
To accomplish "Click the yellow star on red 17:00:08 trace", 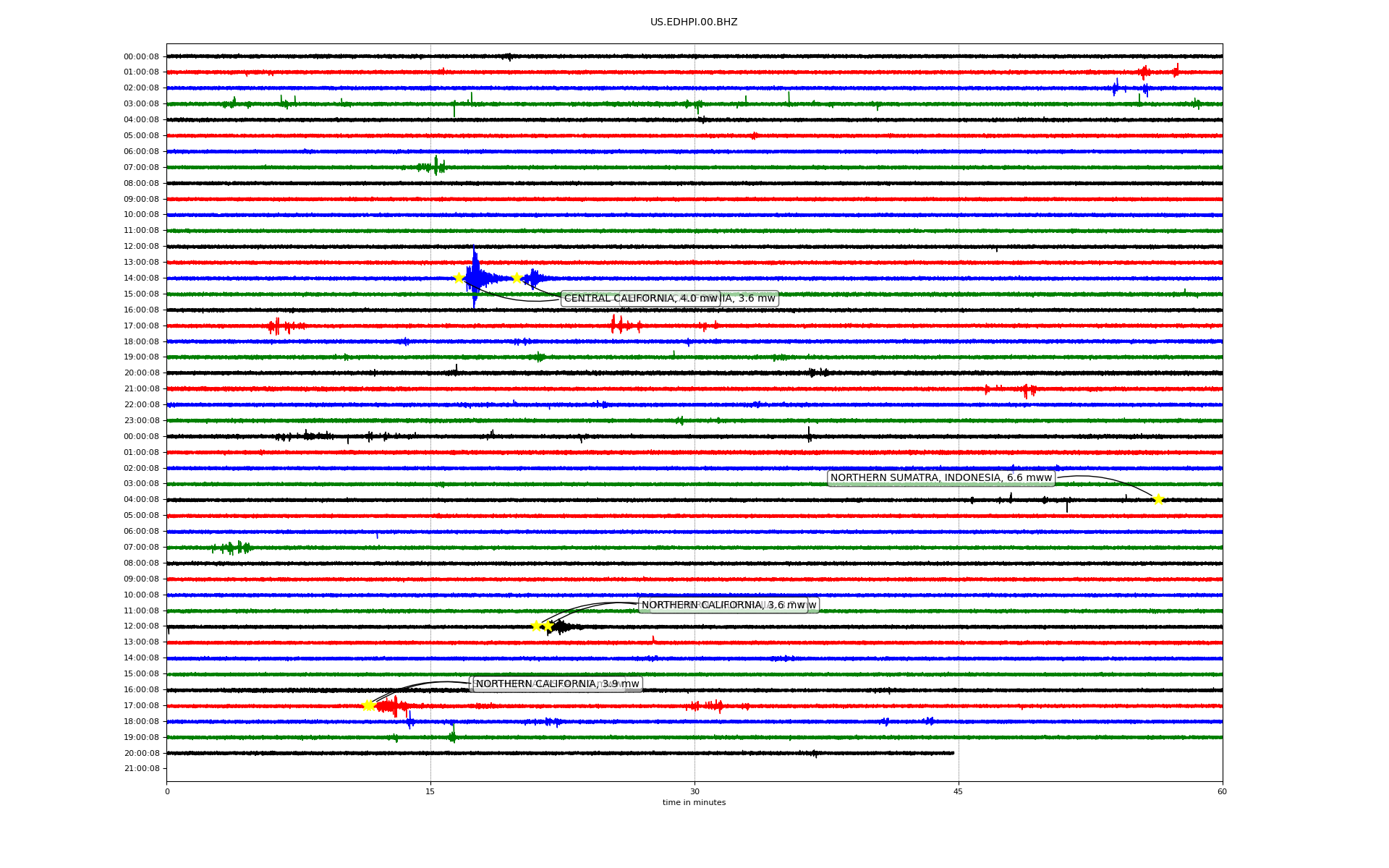I will coord(368,705).
